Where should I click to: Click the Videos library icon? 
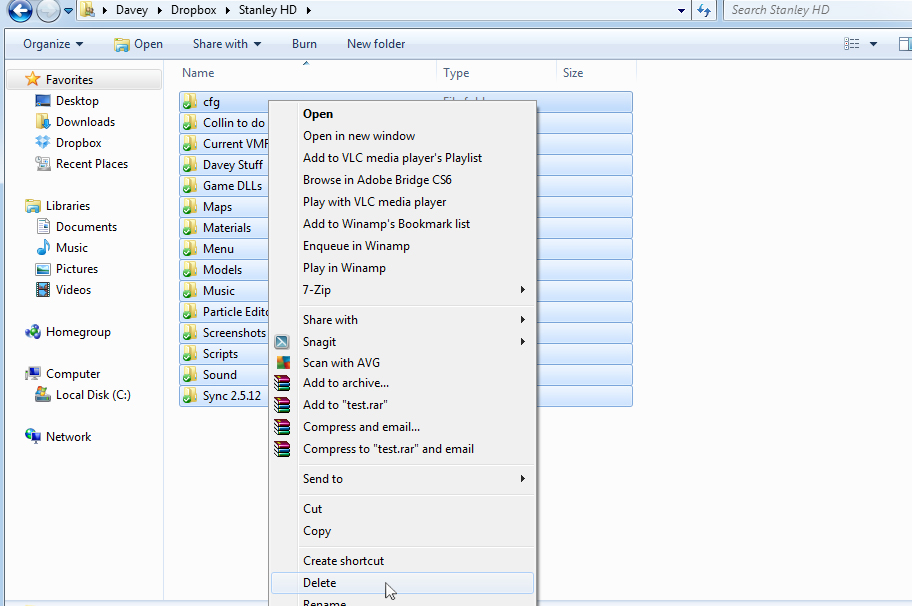[43, 290]
